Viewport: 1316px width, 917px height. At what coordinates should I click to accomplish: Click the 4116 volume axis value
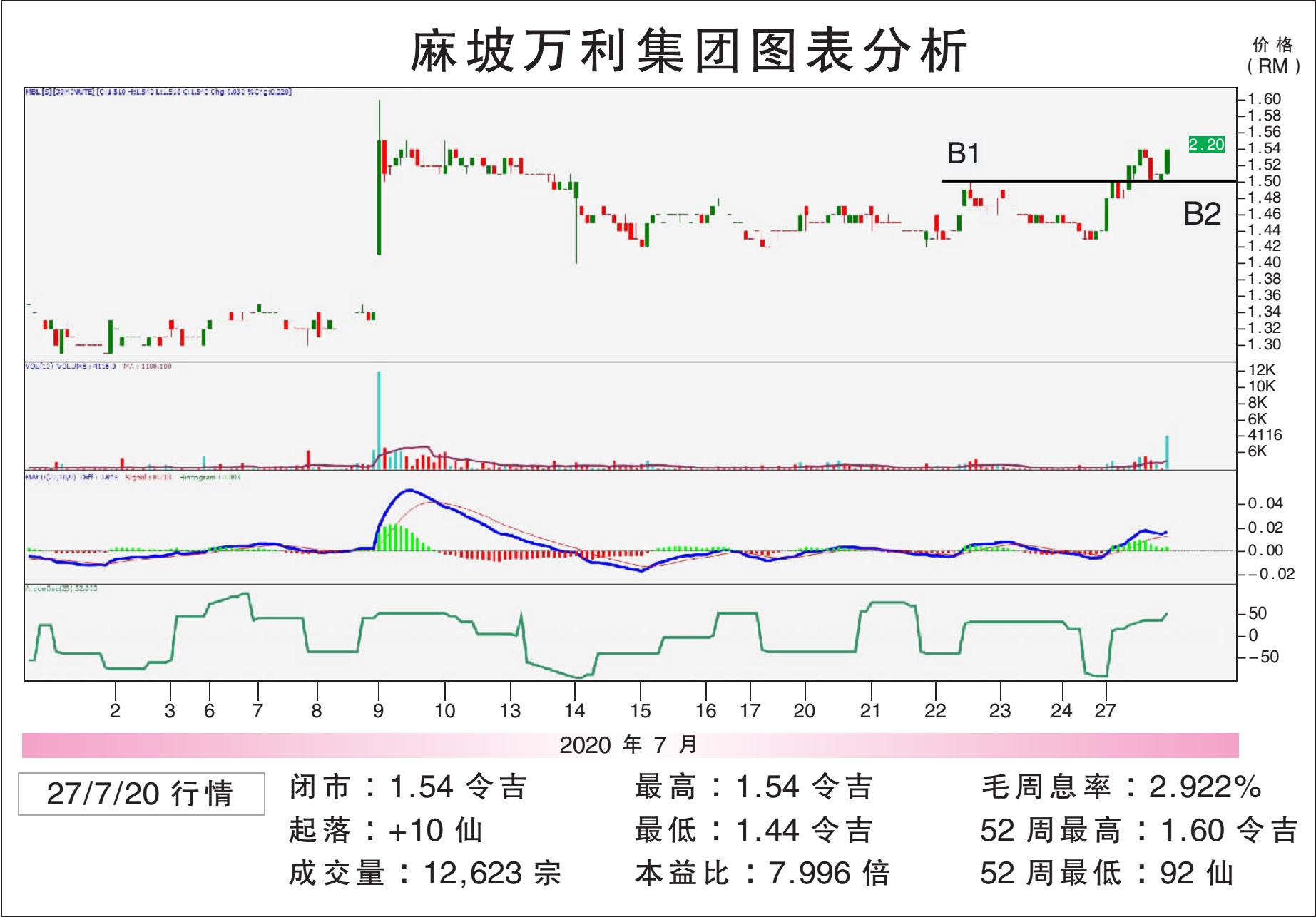click(1265, 435)
